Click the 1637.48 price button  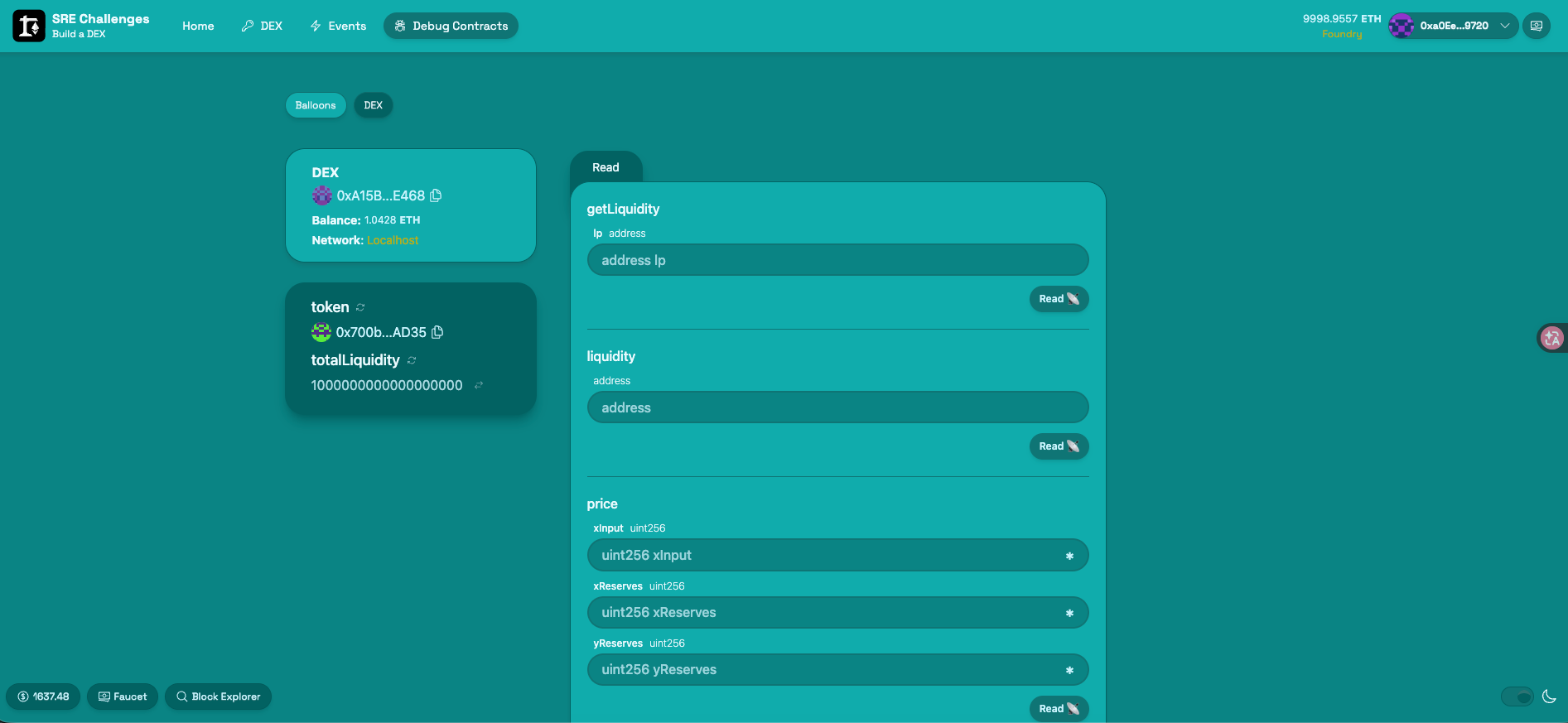tap(43, 696)
